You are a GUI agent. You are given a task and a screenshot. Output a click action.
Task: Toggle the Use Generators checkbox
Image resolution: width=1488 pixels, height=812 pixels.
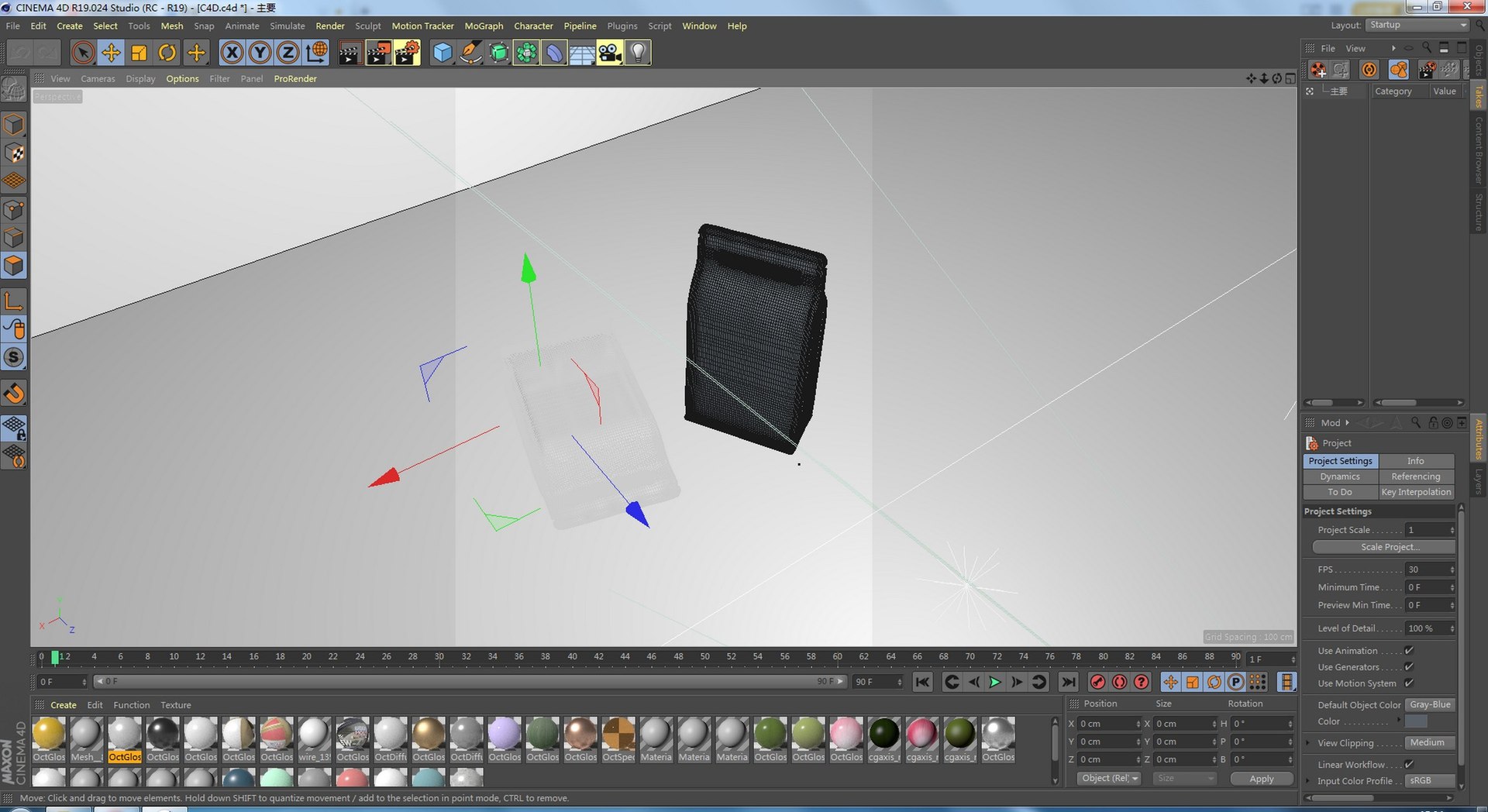[x=1409, y=667]
